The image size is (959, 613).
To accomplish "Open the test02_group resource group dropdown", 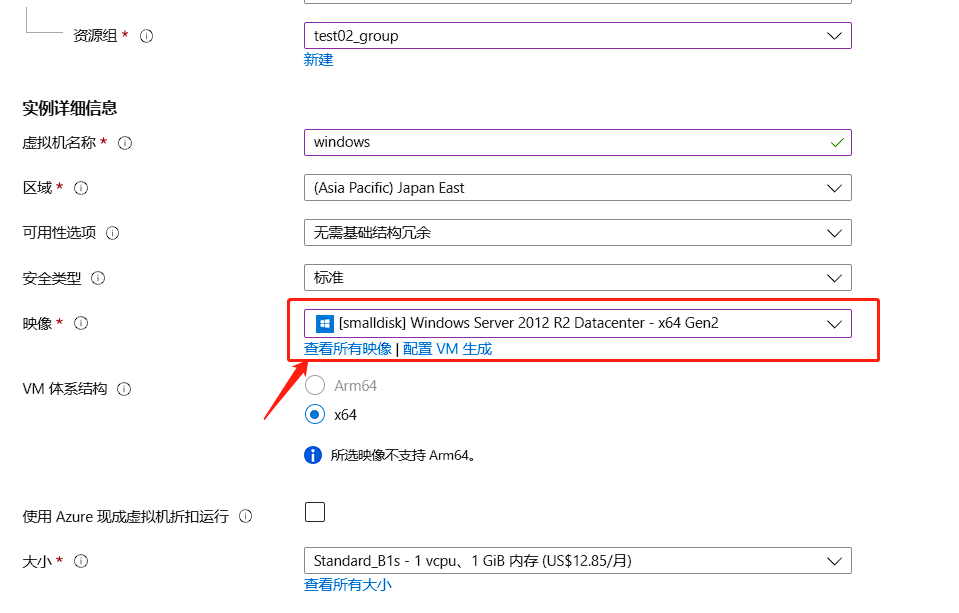I will [x=577, y=36].
